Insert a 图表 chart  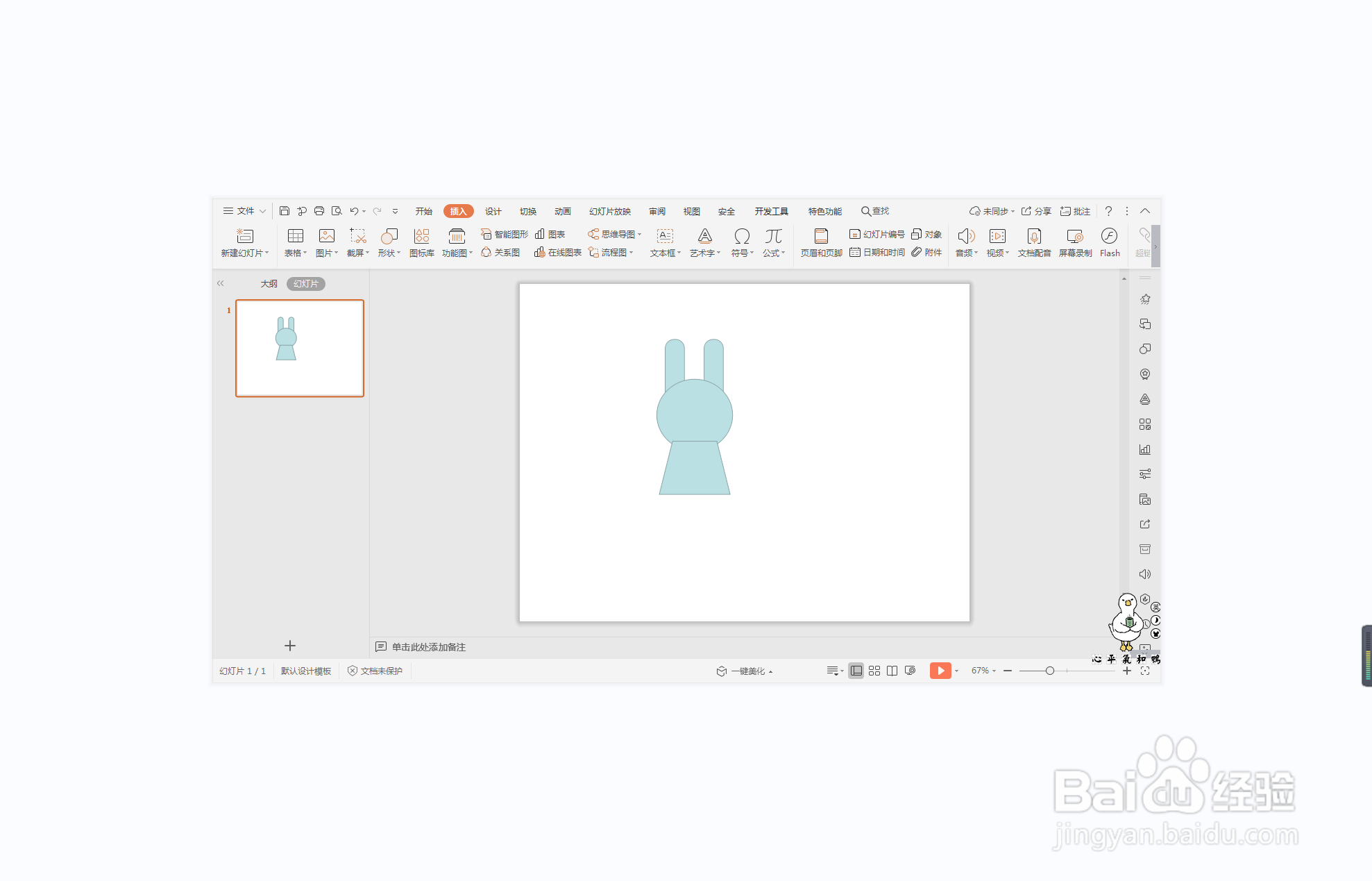(x=550, y=235)
